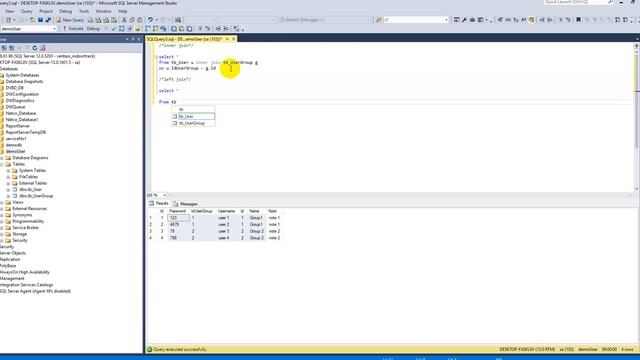Switch to the Results tab
Image resolution: width=640 pixels, height=360 pixels.
159,203
